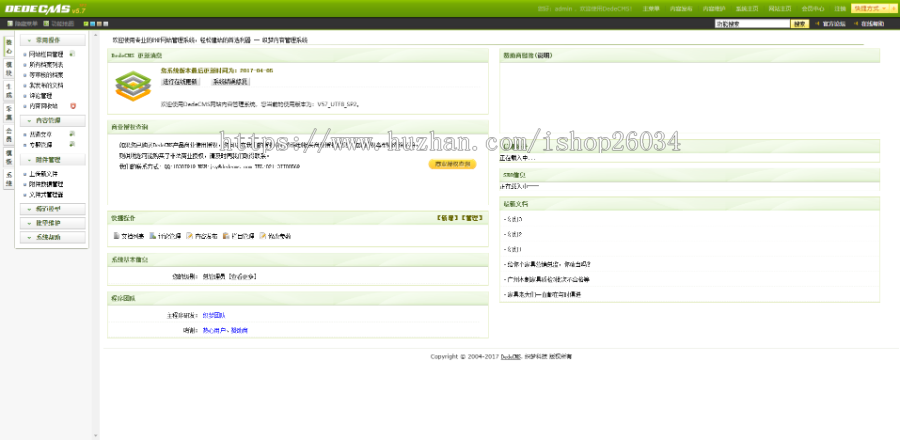900x440 pixels.
Task: Switch to the 核心 vertical tab
Action: click(9, 46)
